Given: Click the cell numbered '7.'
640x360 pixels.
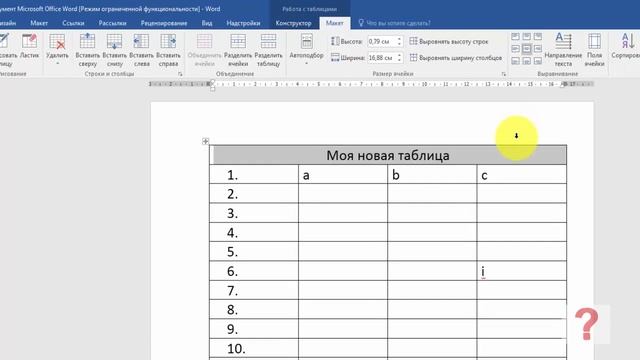Looking at the screenshot, I should (x=254, y=290).
